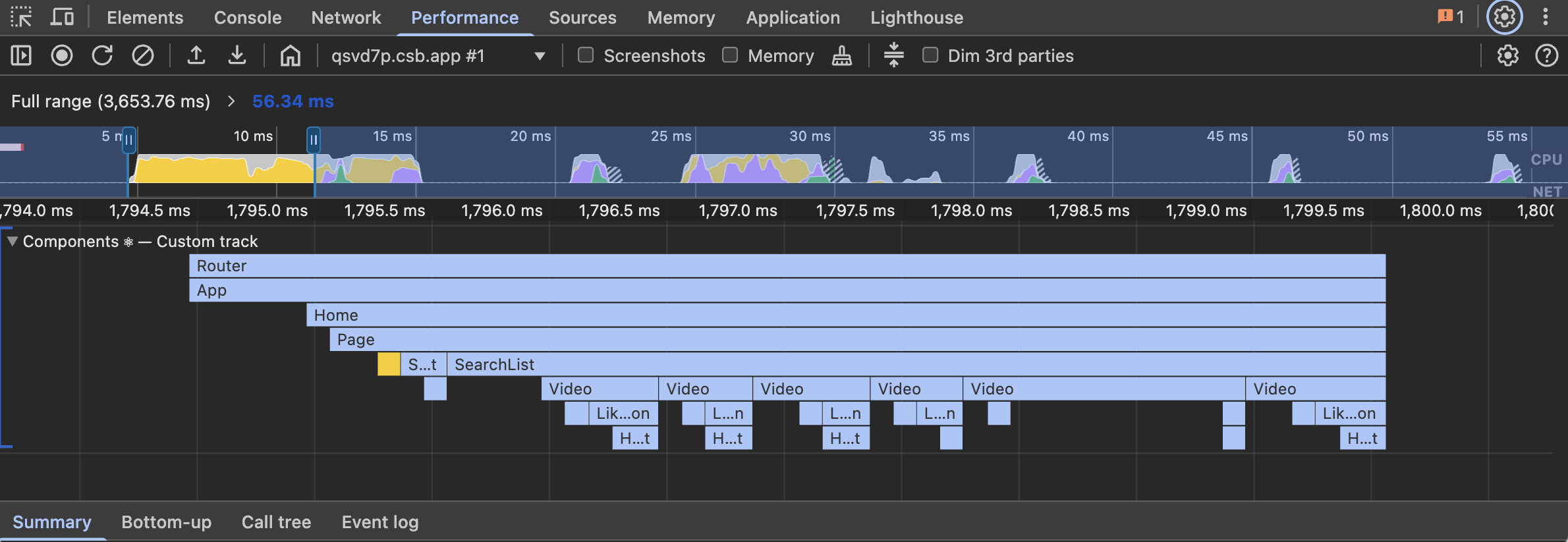Open the three-dot customize DevTools menu
The width and height of the screenshot is (1568, 542).
click(x=1545, y=17)
